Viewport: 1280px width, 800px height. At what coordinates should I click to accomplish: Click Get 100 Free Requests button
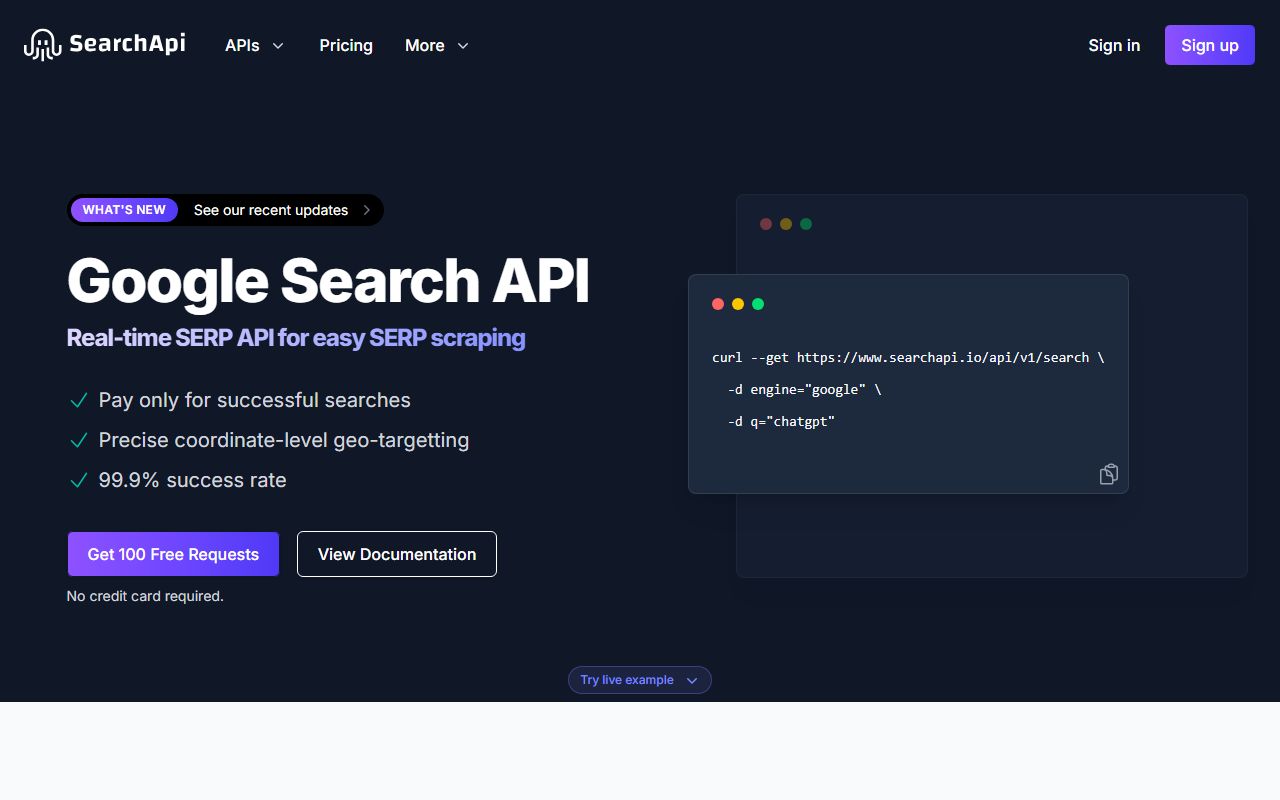(x=173, y=554)
